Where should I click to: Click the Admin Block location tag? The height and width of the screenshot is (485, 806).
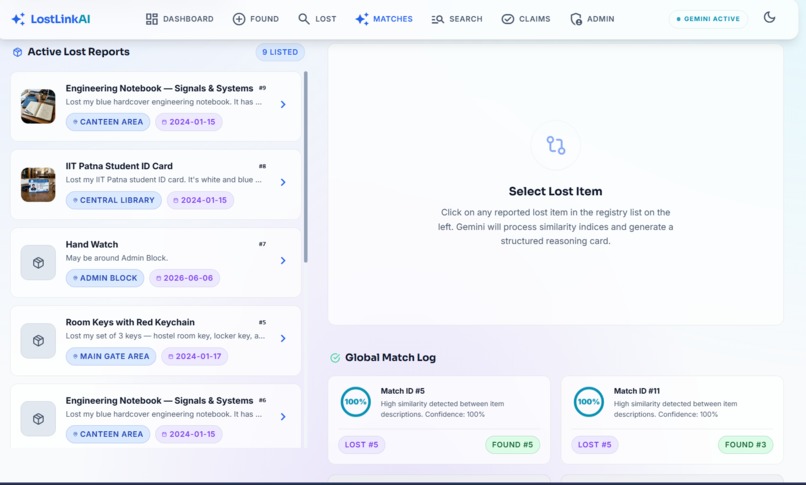pyautogui.click(x=105, y=278)
